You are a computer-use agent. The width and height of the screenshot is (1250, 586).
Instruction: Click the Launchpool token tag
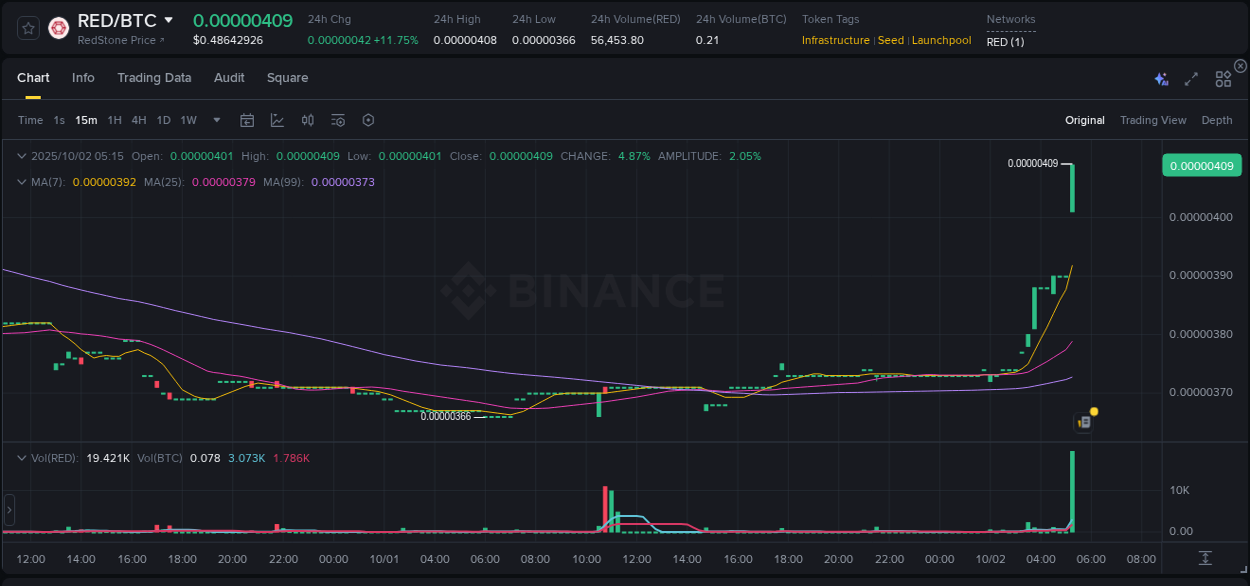(x=941, y=40)
